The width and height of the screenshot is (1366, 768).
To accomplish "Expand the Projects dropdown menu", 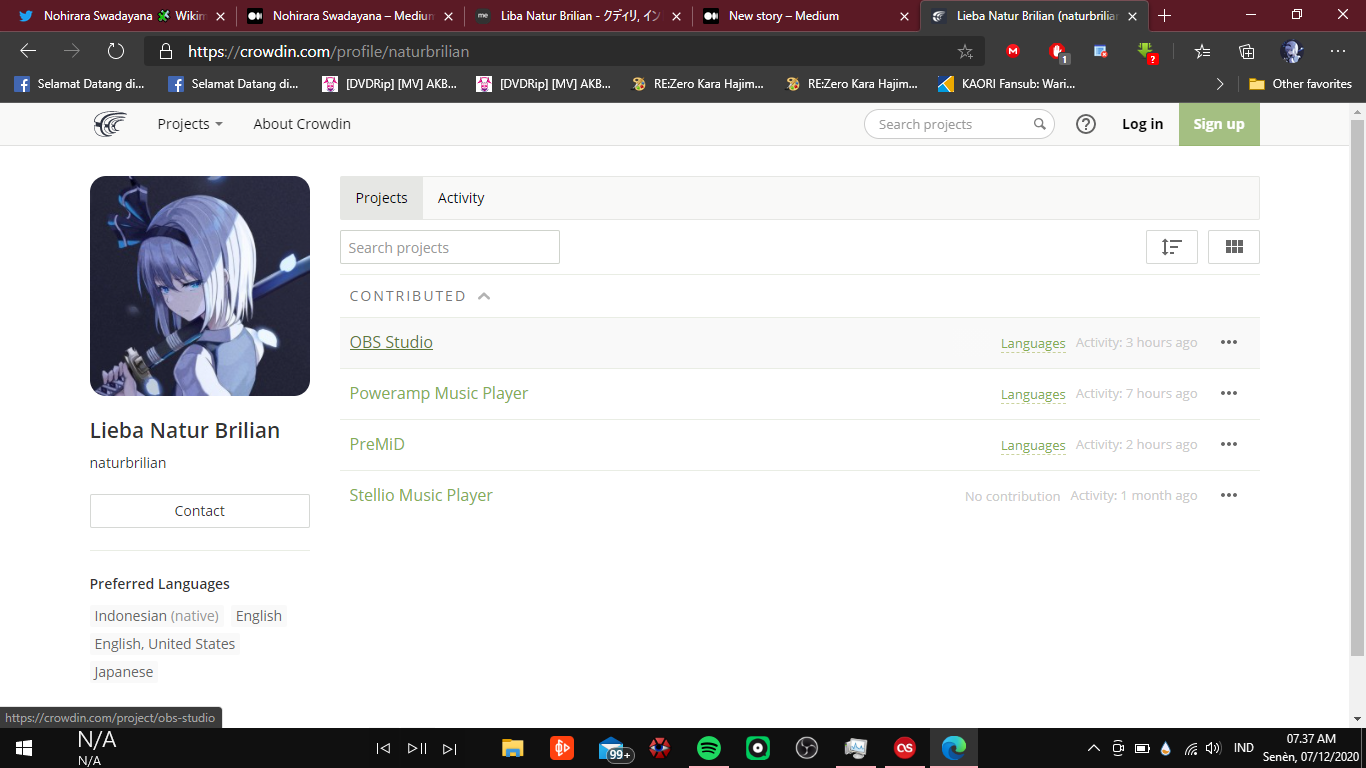I will (x=189, y=124).
